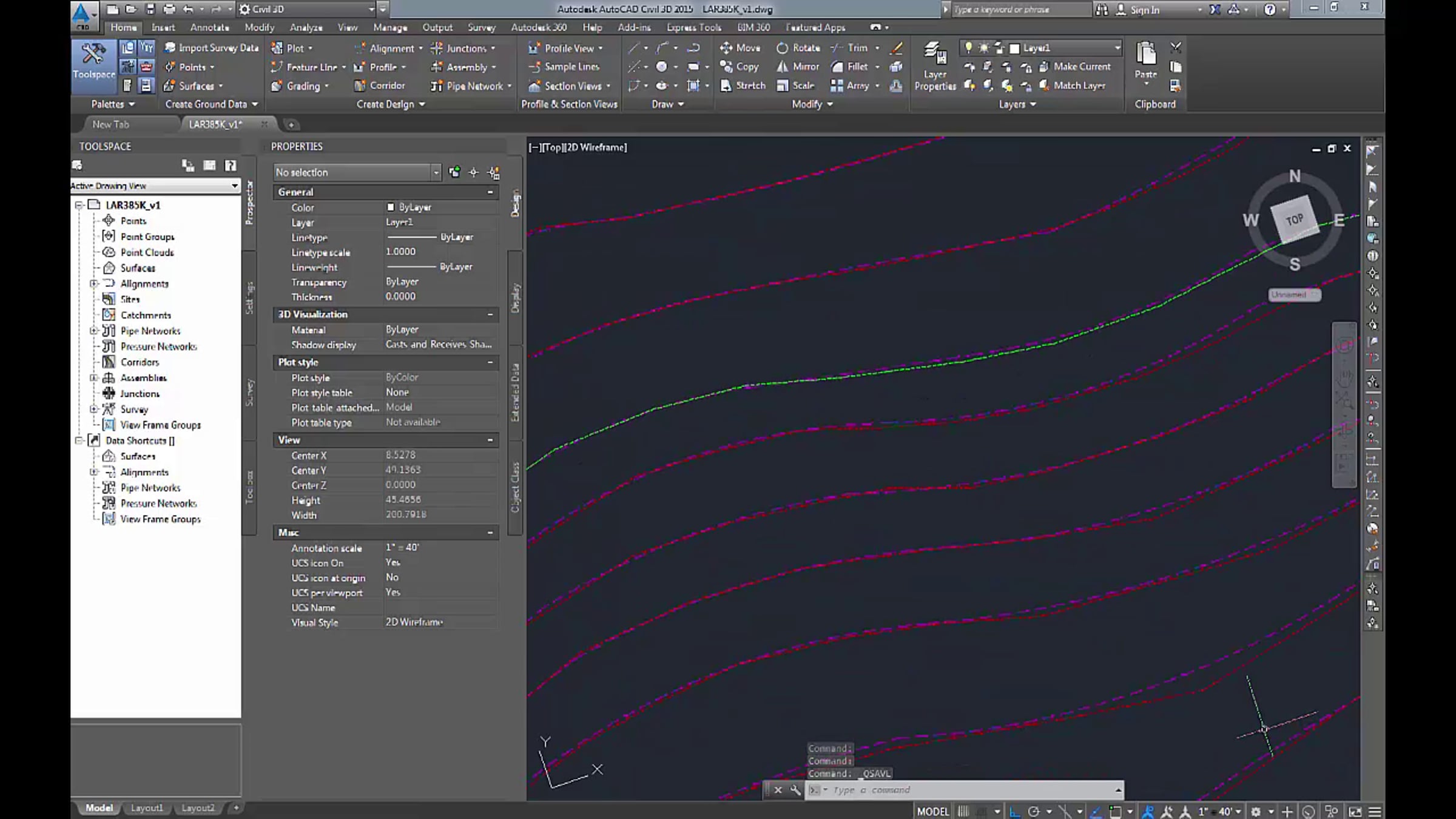
Task: Switch to the Annotate ribbon tab
Action: (x=209, y=27)
